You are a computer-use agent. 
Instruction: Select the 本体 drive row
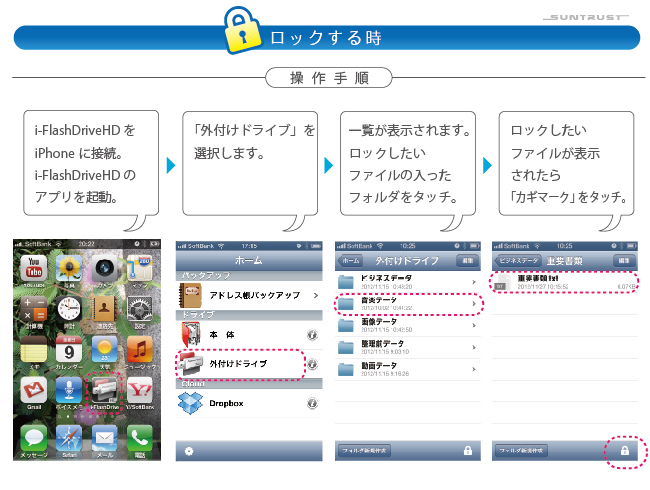tap(249, 335)
